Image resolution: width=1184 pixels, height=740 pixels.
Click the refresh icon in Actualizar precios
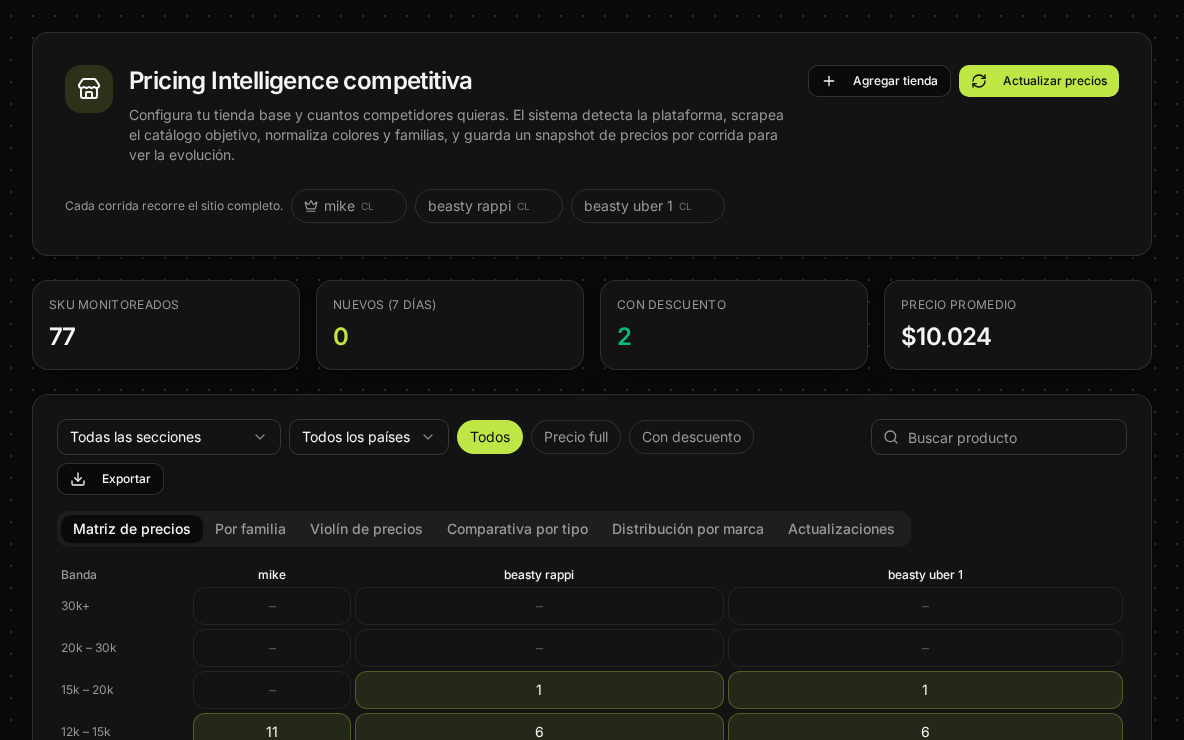pyautogui.click(x=979, y=81)
